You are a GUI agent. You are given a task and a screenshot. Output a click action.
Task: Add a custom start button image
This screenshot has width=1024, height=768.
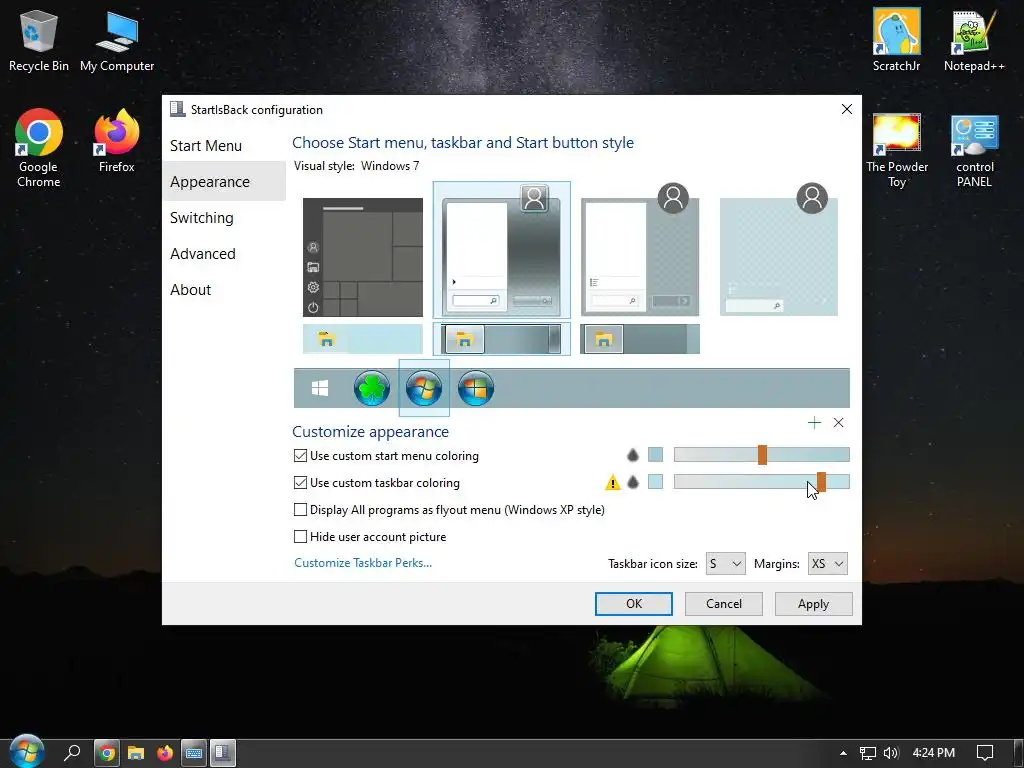pos(814,423)
